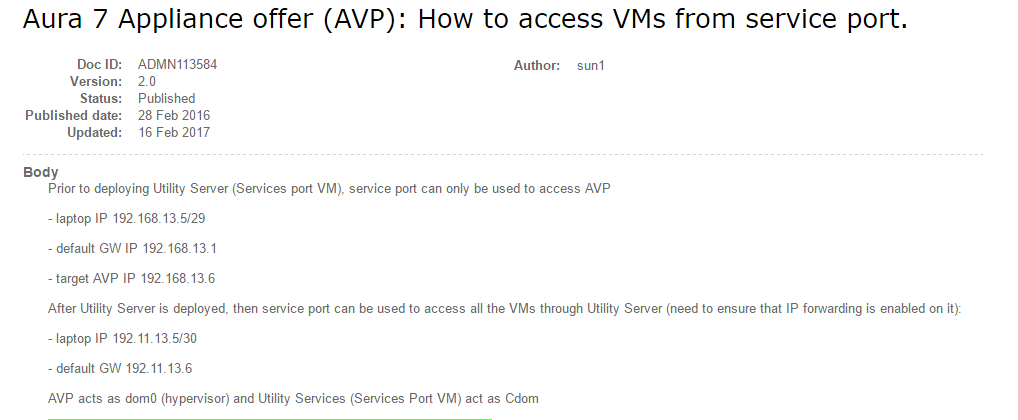Click the author name sun1
The image size is (1018, 420).
click(590, 66)
